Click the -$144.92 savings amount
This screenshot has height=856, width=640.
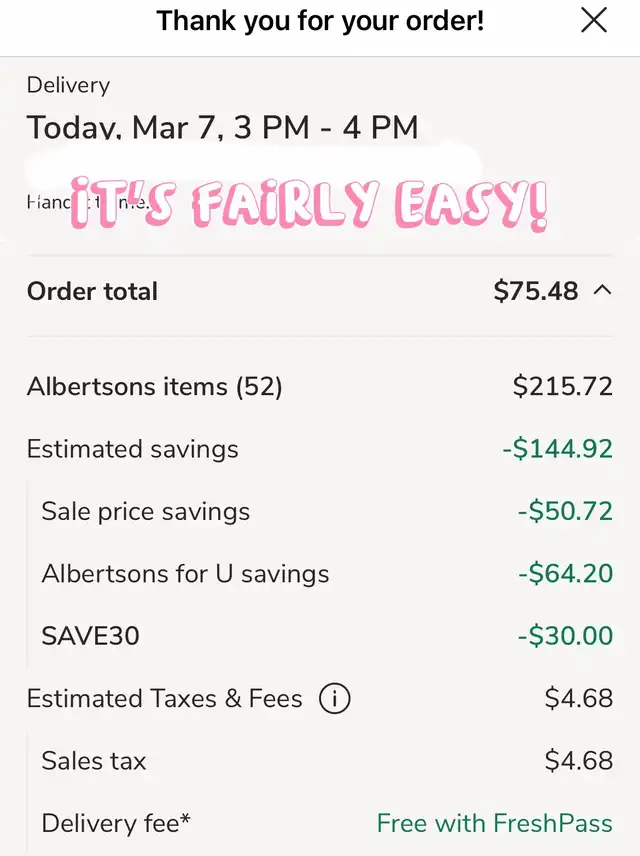(x=557, y=449)
